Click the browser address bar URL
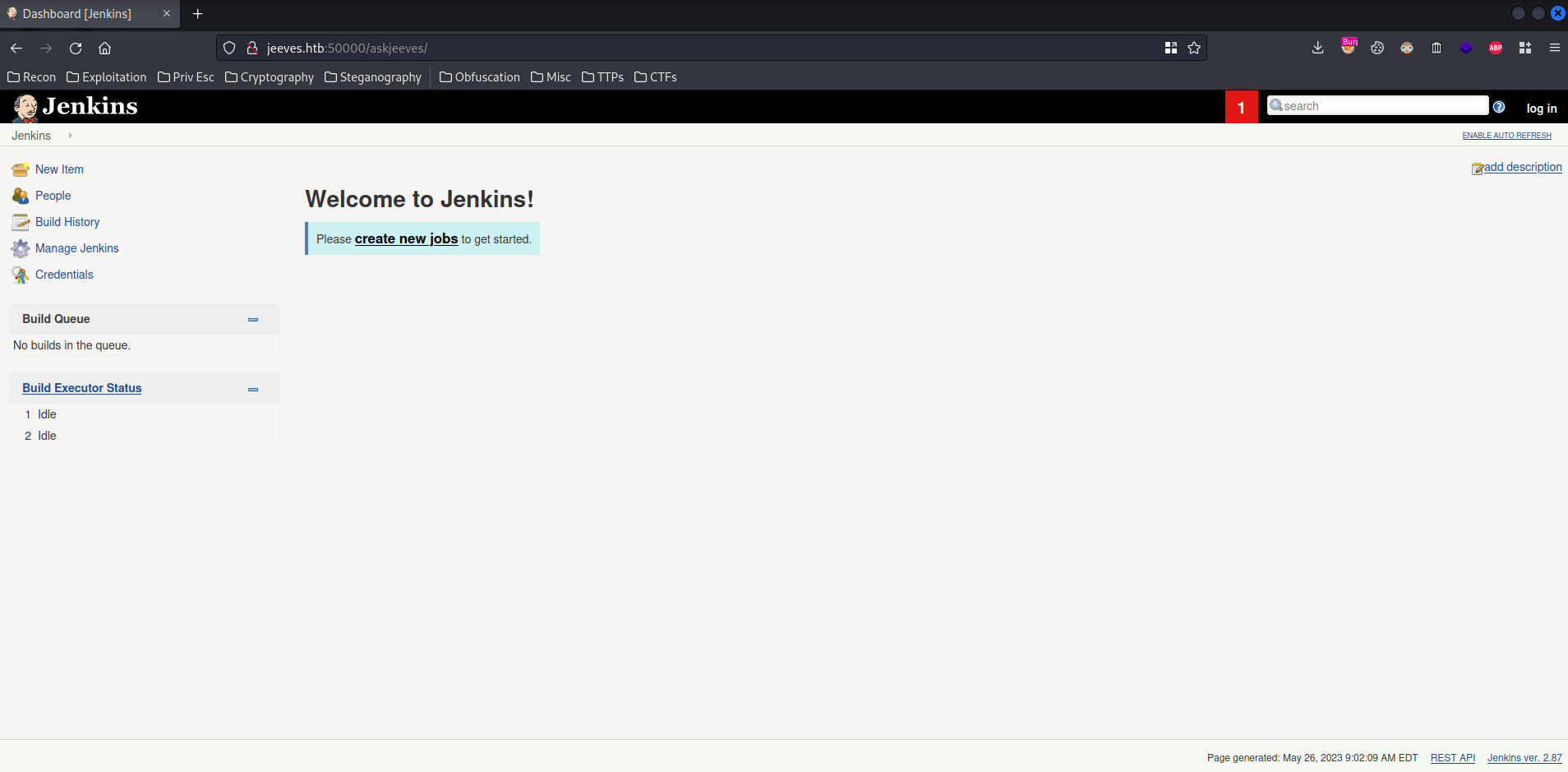The height and width of the screenshot is (772, 1568). coord(347,49)
